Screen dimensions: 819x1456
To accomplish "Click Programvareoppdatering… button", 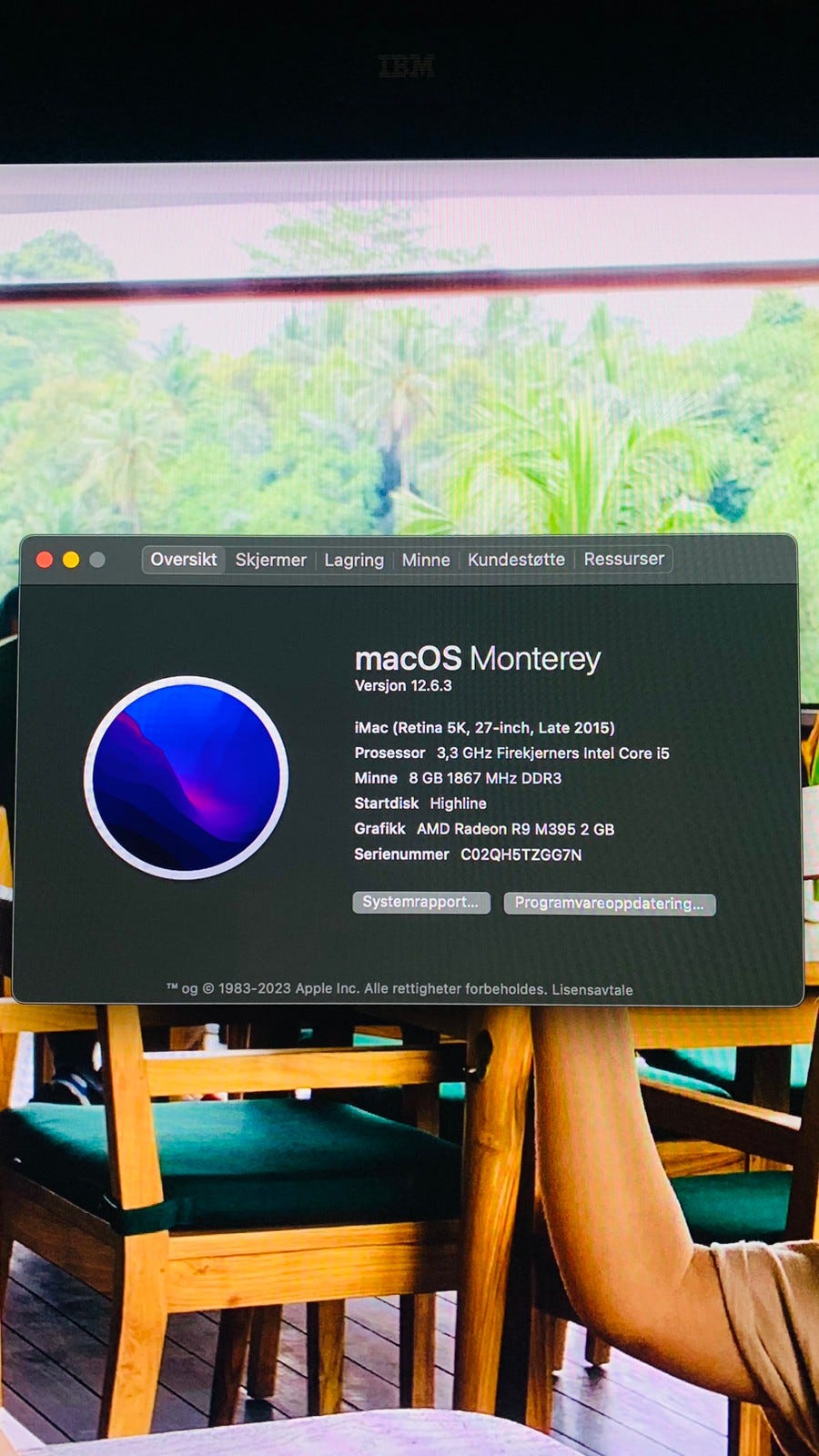I will [x=610, y=904].
